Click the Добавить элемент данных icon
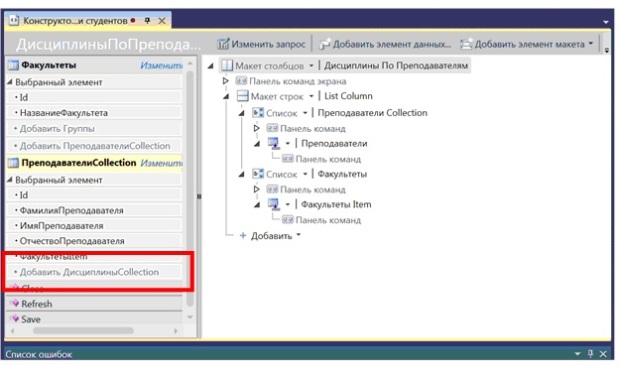The width and height of the screenshot is (620, 379). click(325, 44)
